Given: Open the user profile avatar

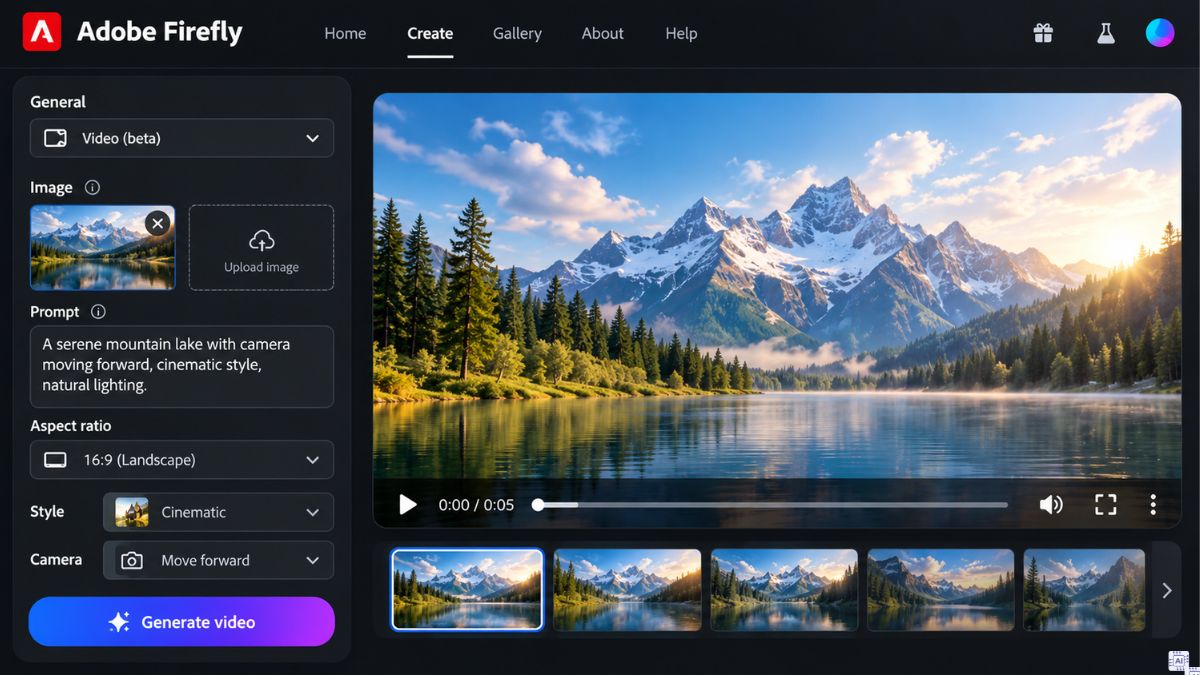Looking at the screenshot, I should click(1160, 33).
